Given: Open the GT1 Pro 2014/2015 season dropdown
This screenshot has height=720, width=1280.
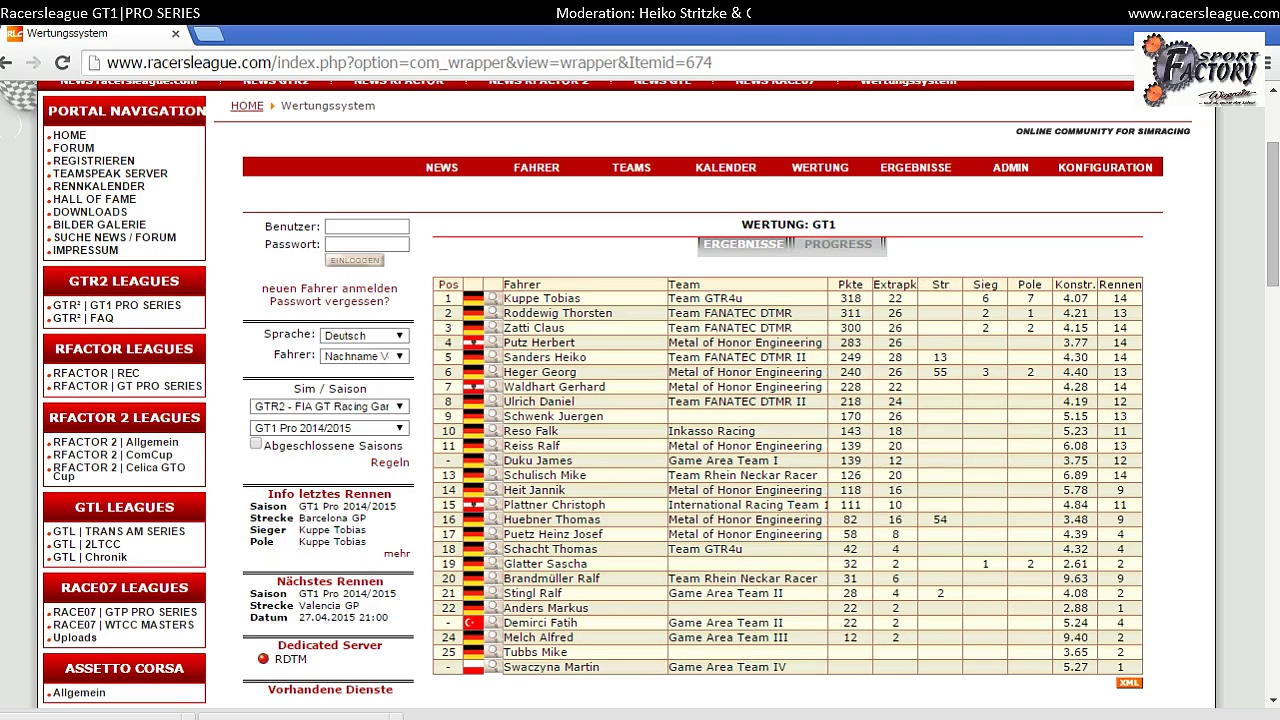Looking at the screenshot, I should coord(328,428).
